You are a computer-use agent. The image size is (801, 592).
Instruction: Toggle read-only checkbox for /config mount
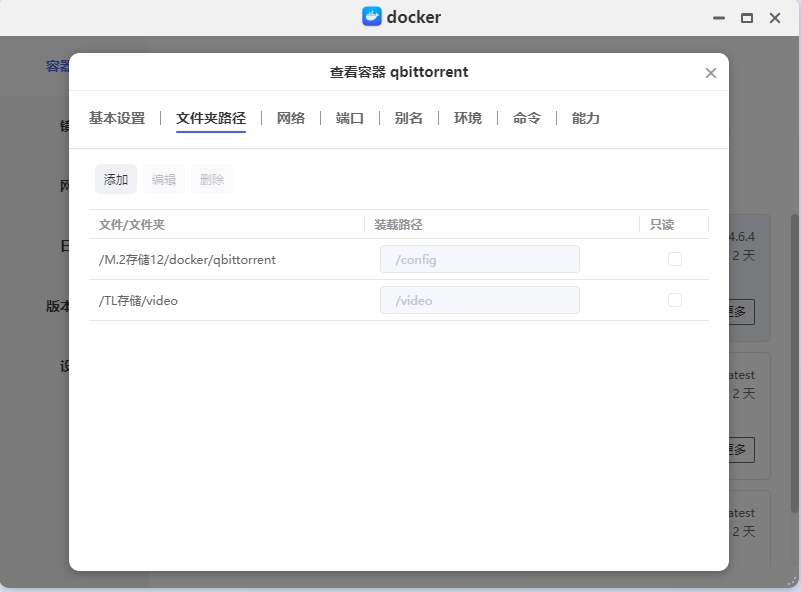tap(675, 259)
